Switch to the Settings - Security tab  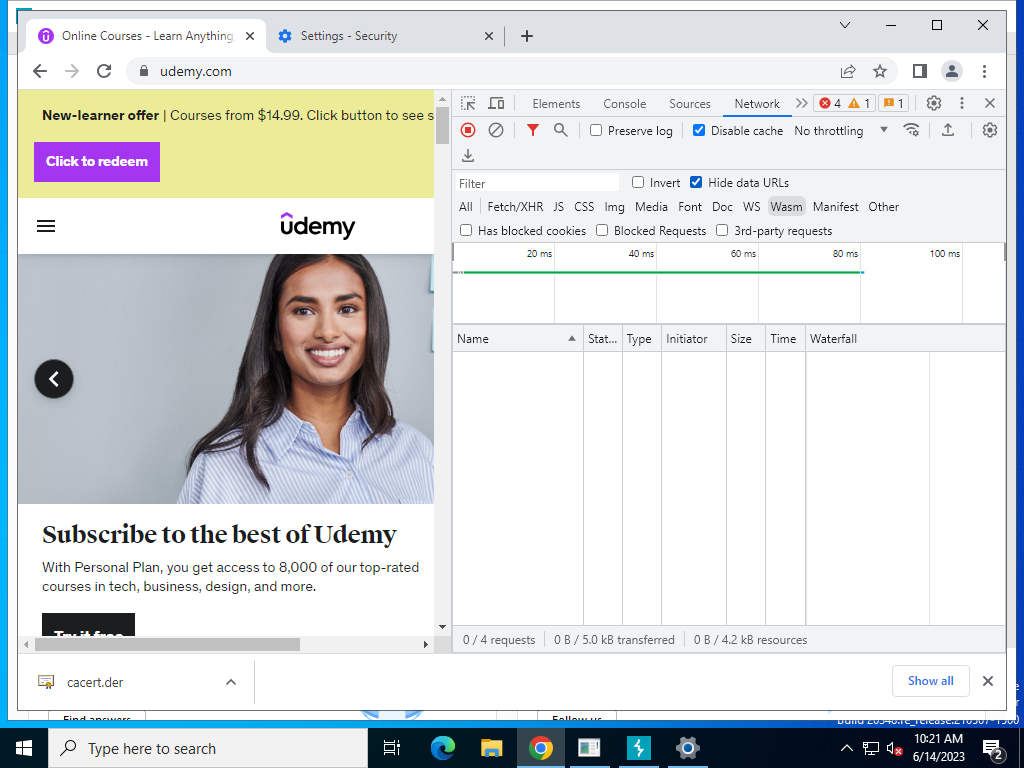385,36
